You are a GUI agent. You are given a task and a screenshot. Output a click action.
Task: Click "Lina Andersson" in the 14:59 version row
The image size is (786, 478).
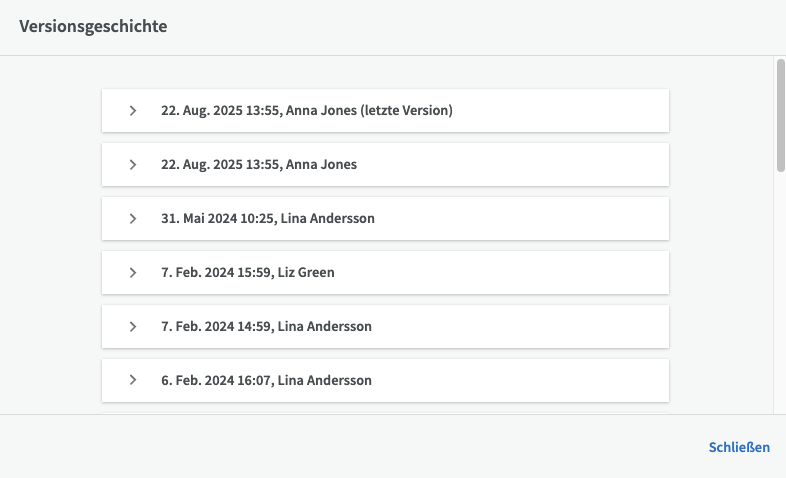(324, 327)
